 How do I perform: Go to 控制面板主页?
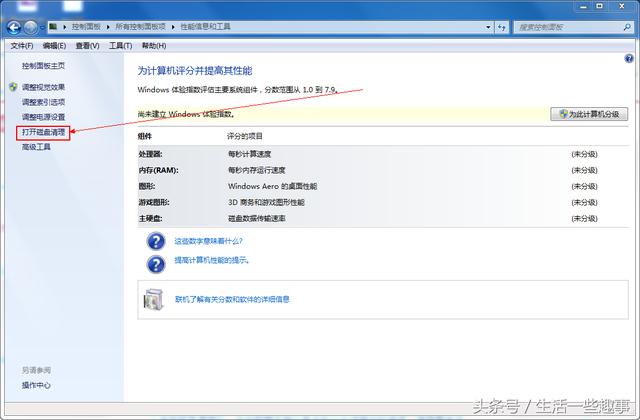[x=43, y=66]
